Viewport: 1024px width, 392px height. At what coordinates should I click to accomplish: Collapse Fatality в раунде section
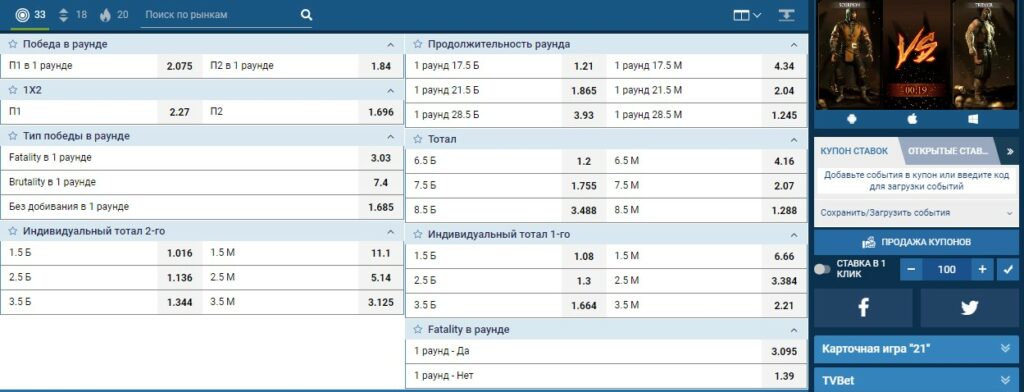point(794,329)
